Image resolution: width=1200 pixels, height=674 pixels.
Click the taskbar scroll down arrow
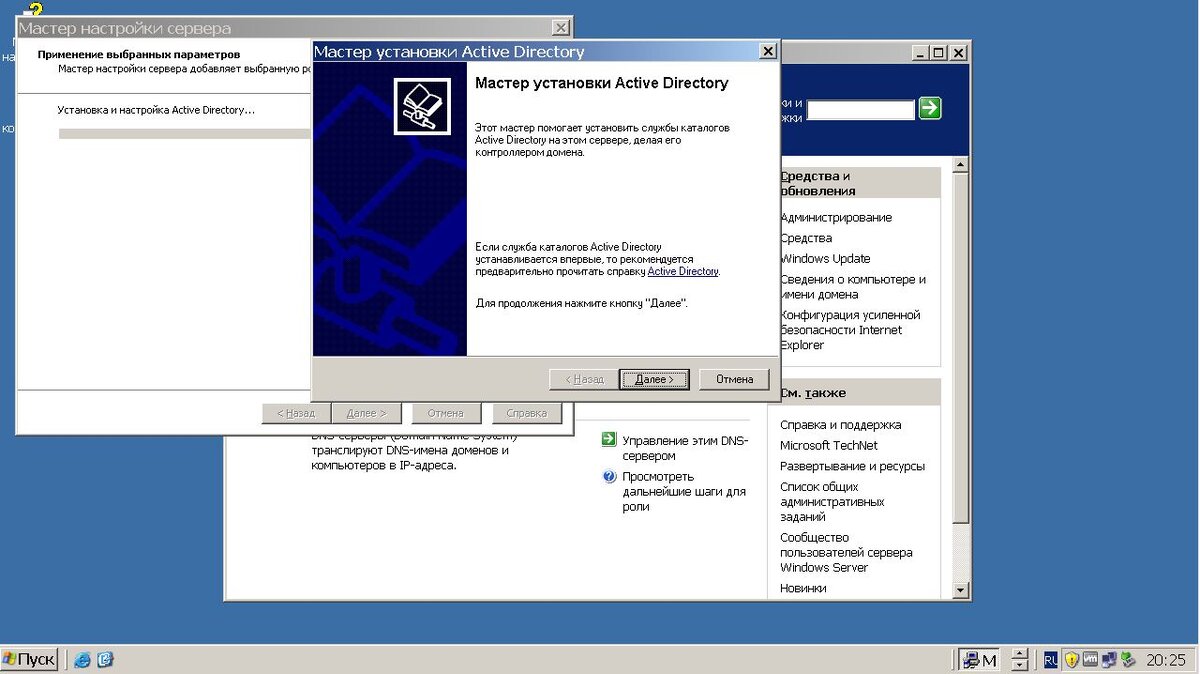pyautogui.click(x=1019, y=666)
